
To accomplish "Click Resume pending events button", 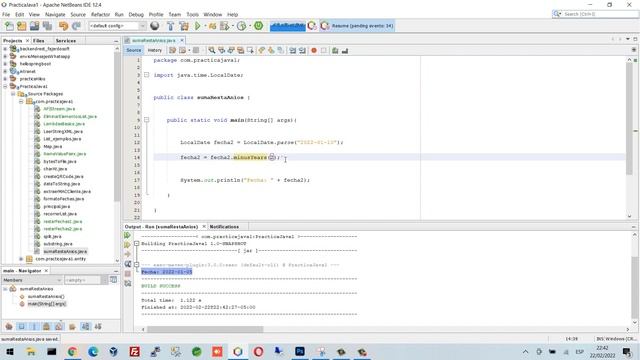I will point(357,26).
